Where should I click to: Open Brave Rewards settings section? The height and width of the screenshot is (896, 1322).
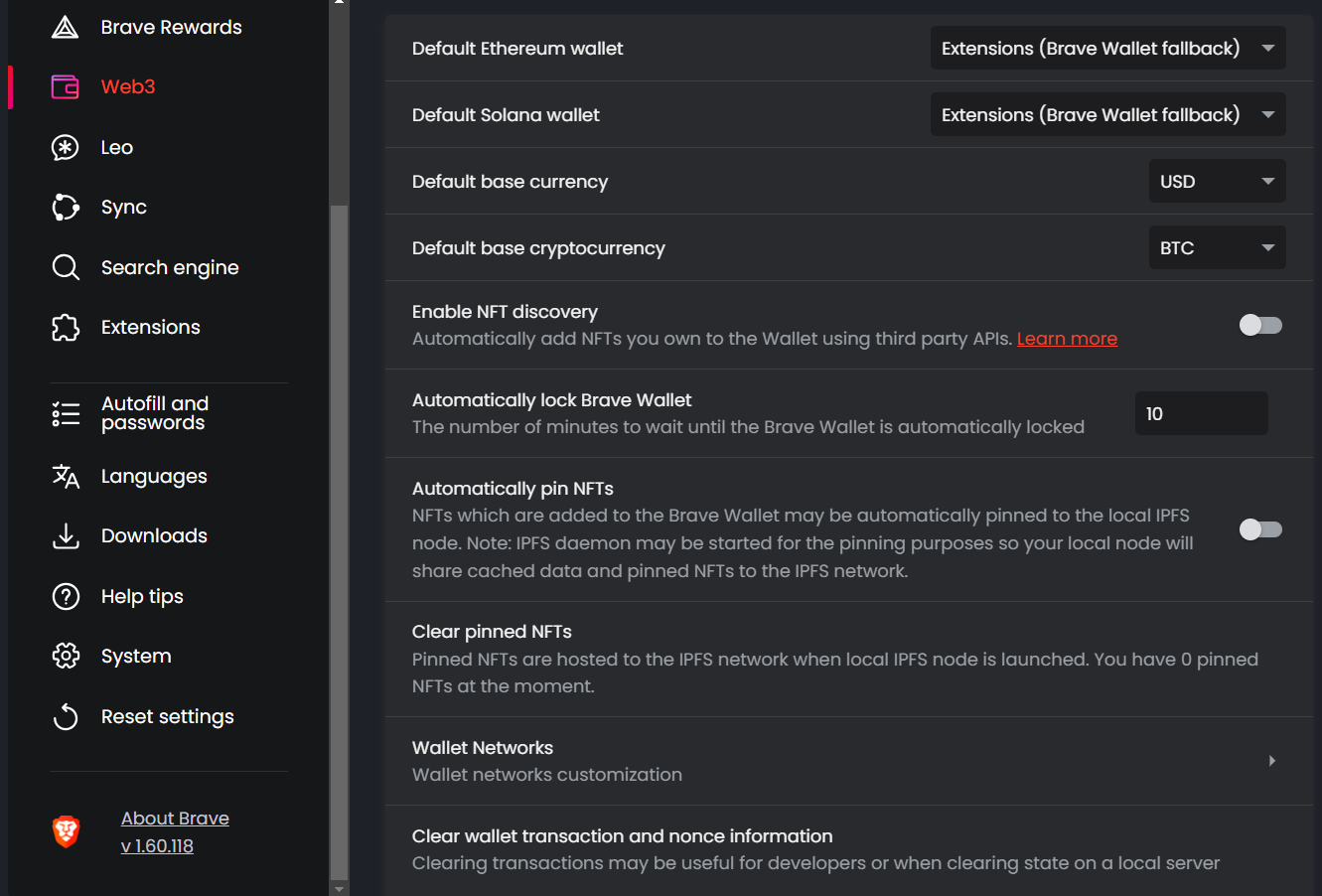click(x=172, y=27)
